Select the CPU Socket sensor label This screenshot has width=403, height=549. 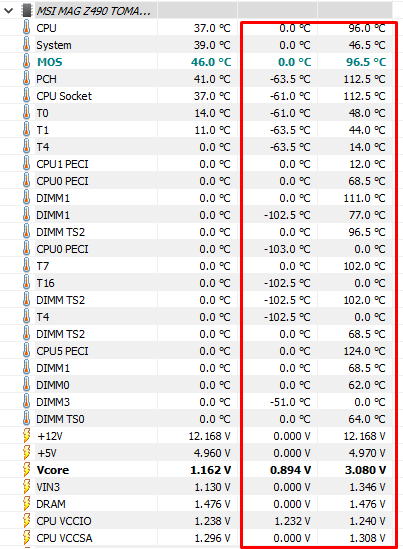point(64,96)
